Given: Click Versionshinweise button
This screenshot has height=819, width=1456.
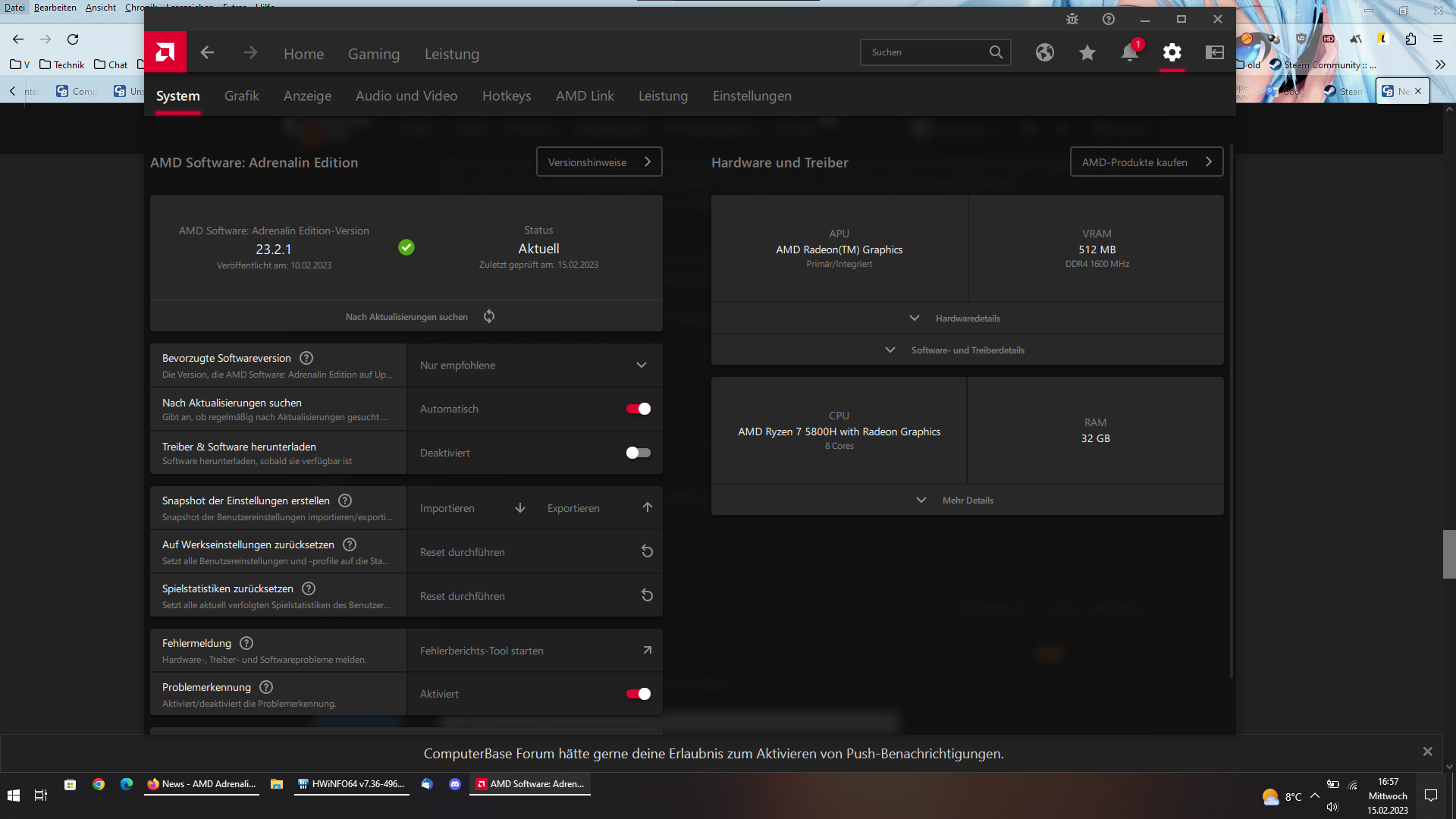Looking at the screenshot, I should pos(598,162).
